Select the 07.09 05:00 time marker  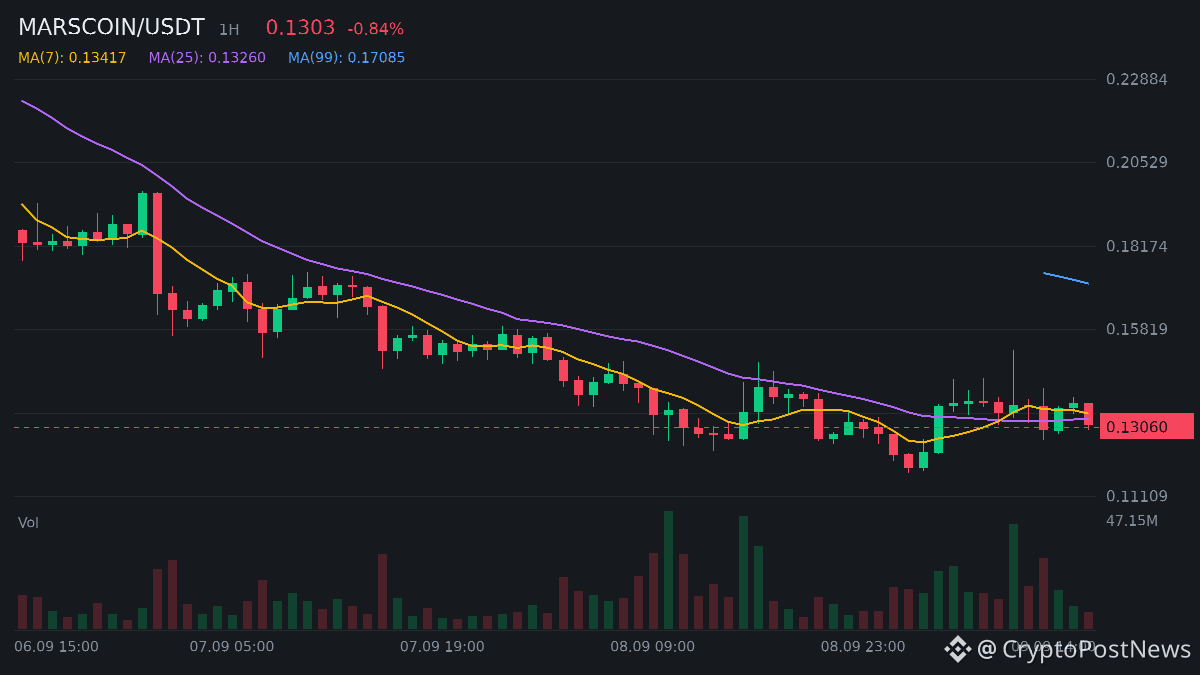coord(231,647)
